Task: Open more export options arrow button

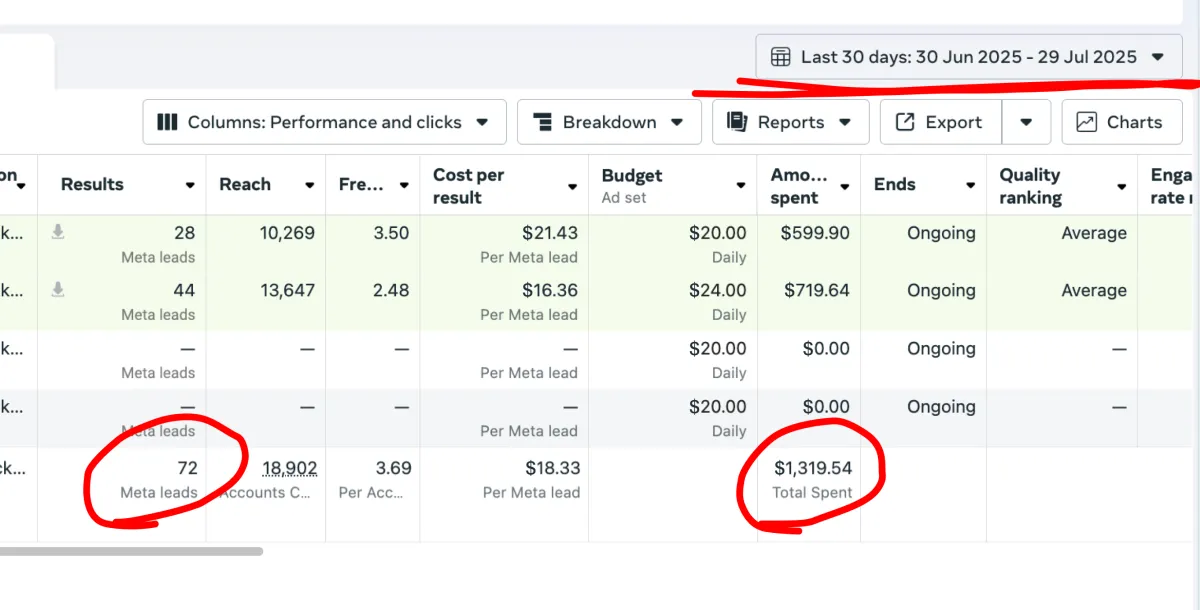Action: 1026,122
